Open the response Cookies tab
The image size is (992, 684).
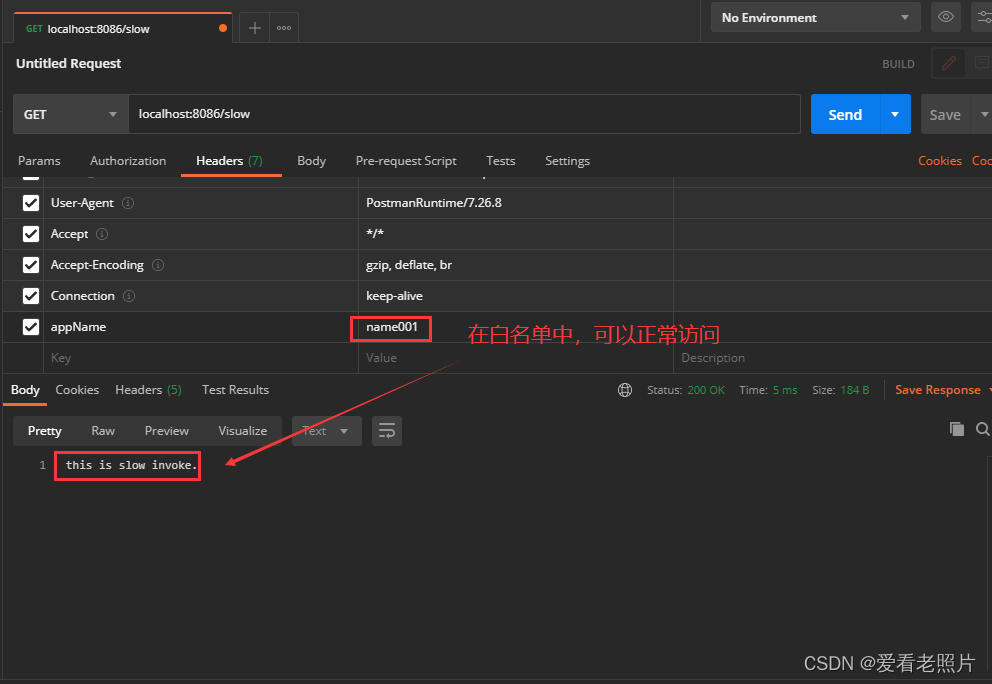pyautogui.click(x=77, y=390)
